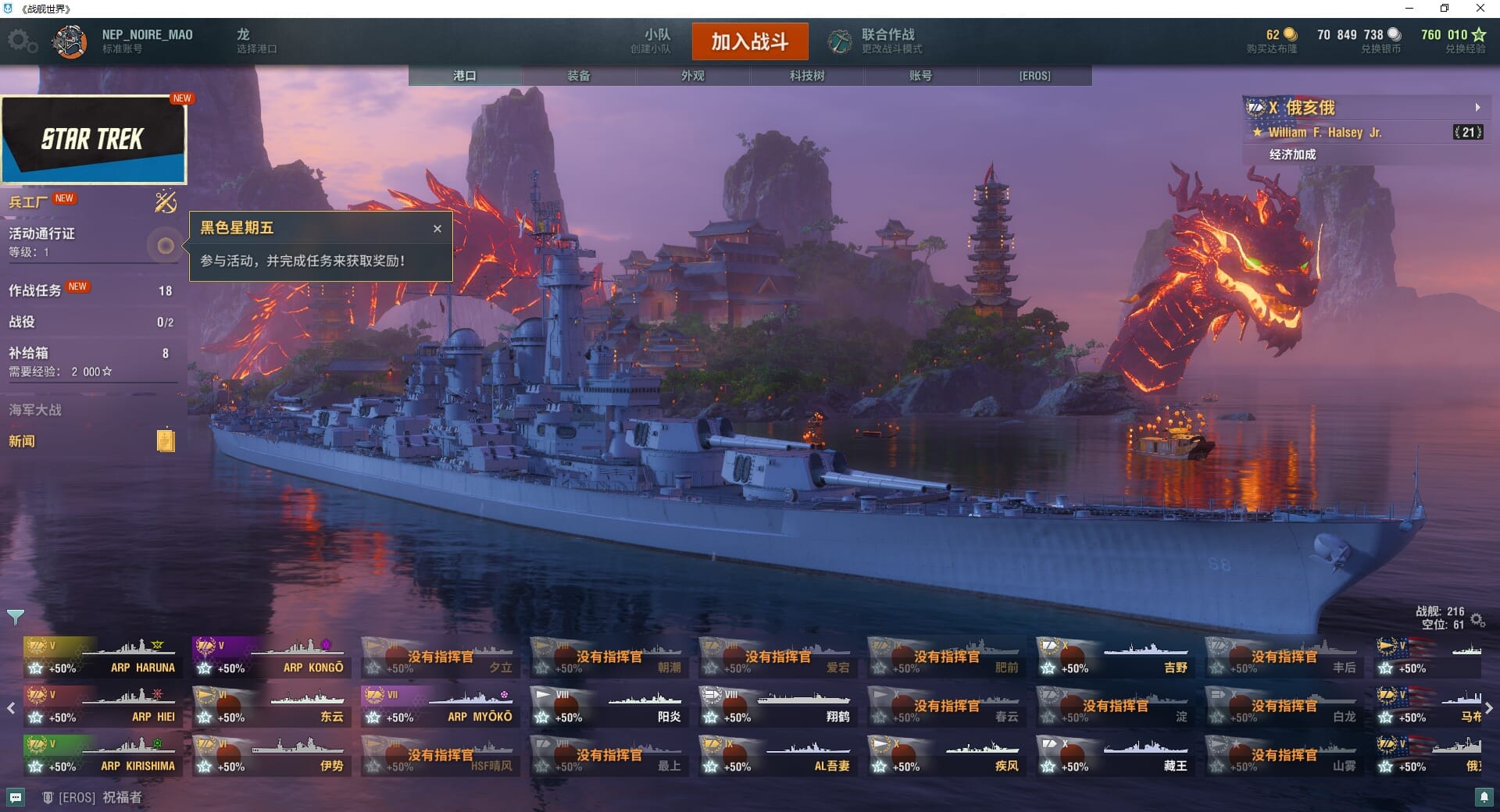Click 创建小队 to create a division
Screen dimensions: 1500x812
point(651,41)
